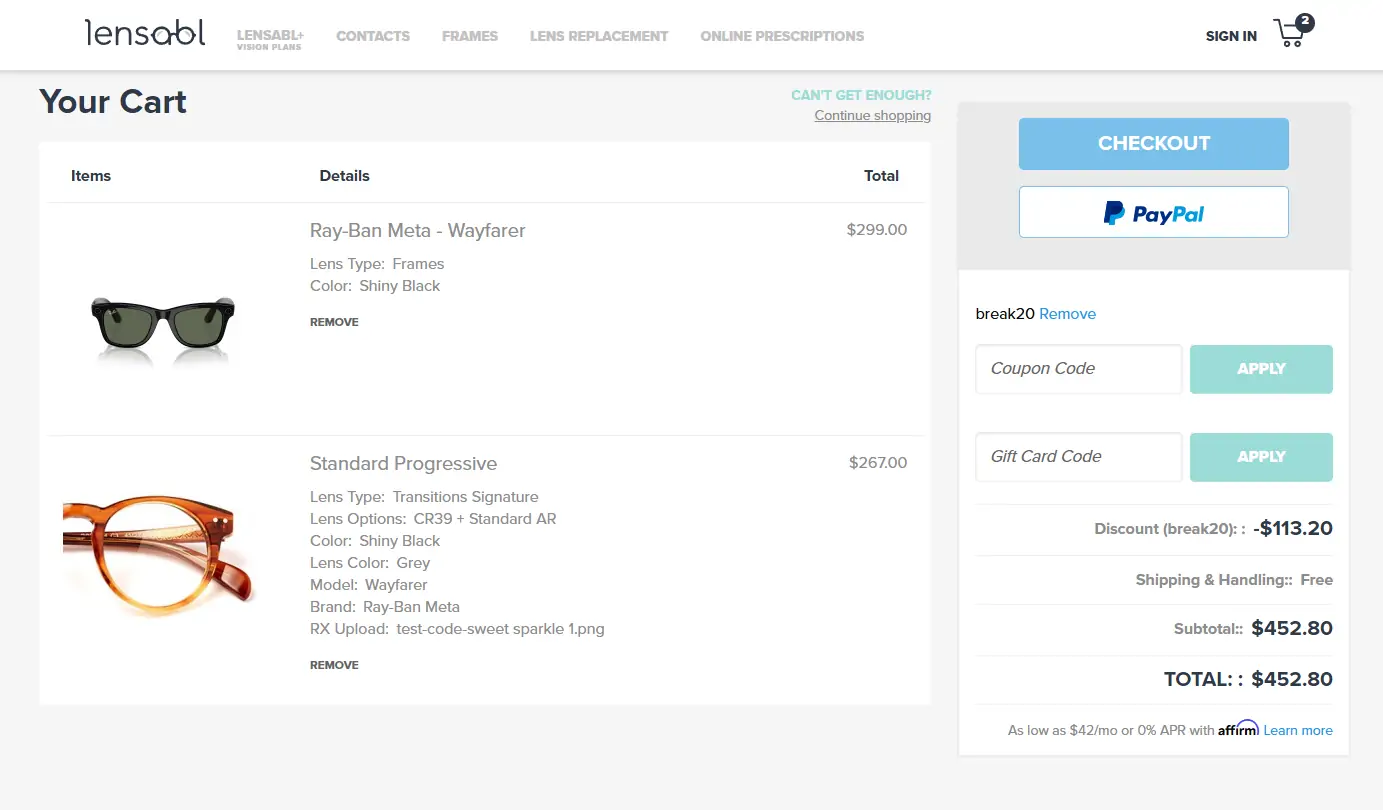This screenshot has width=1383, height=810.
Task: Open the shopping cart icon
Action: point(1292,33)
